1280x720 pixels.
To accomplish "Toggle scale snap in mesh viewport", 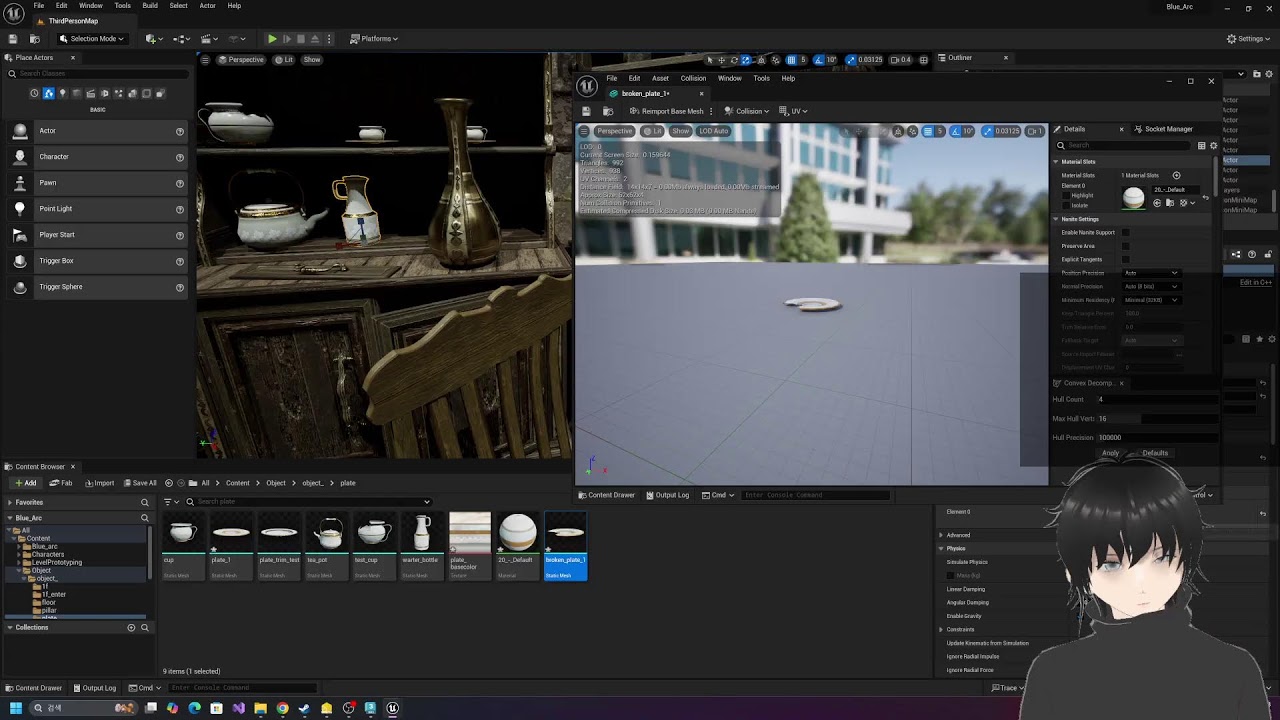I will 987,131.
